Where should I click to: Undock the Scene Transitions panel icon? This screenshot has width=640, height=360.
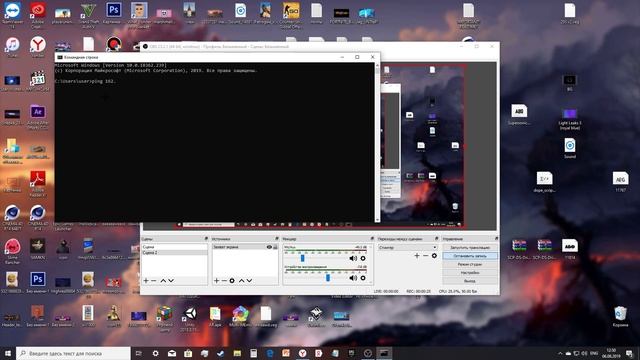pos(436,239)
